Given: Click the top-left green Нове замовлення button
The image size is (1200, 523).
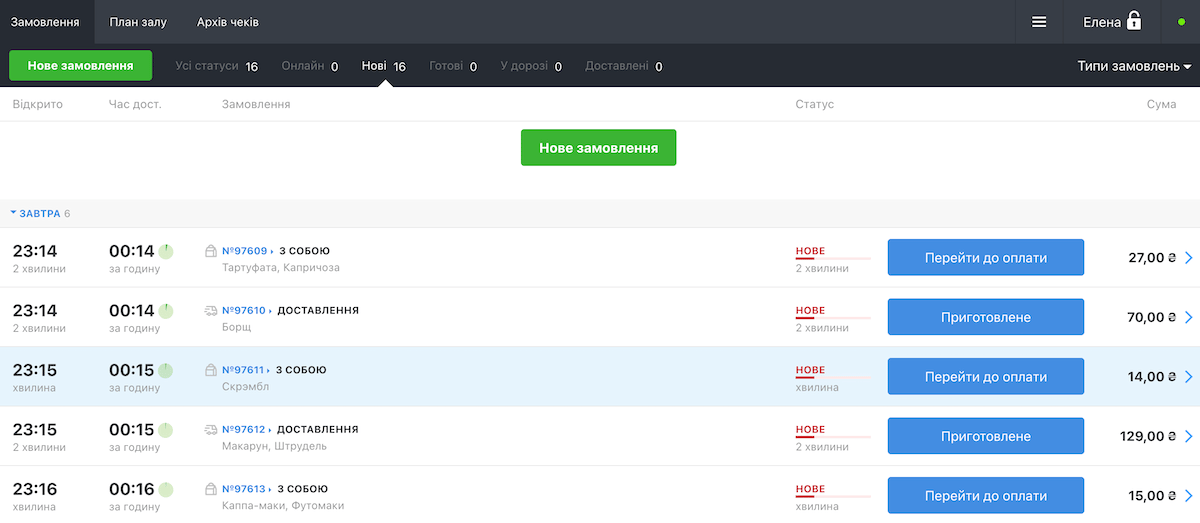Looking at the screenshot, I should [80, 66].
